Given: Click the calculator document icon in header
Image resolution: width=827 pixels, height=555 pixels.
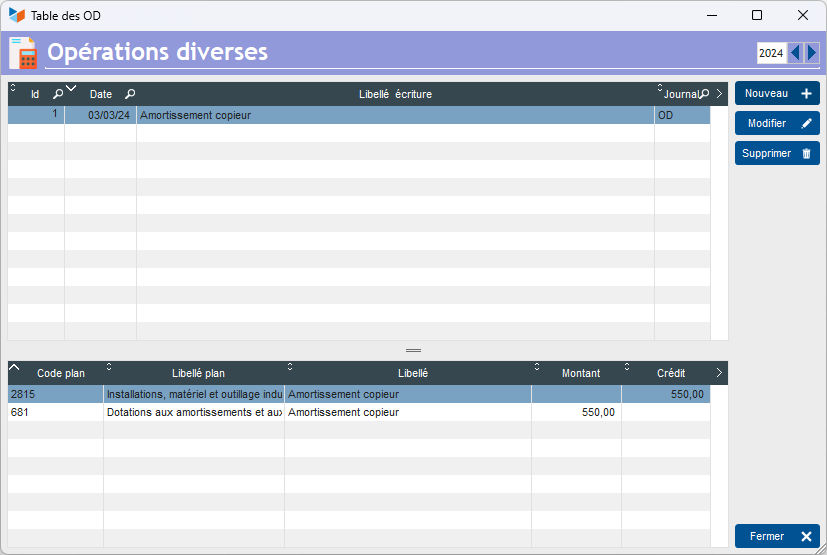Looking at the screenshot, I should pos(22,53).
